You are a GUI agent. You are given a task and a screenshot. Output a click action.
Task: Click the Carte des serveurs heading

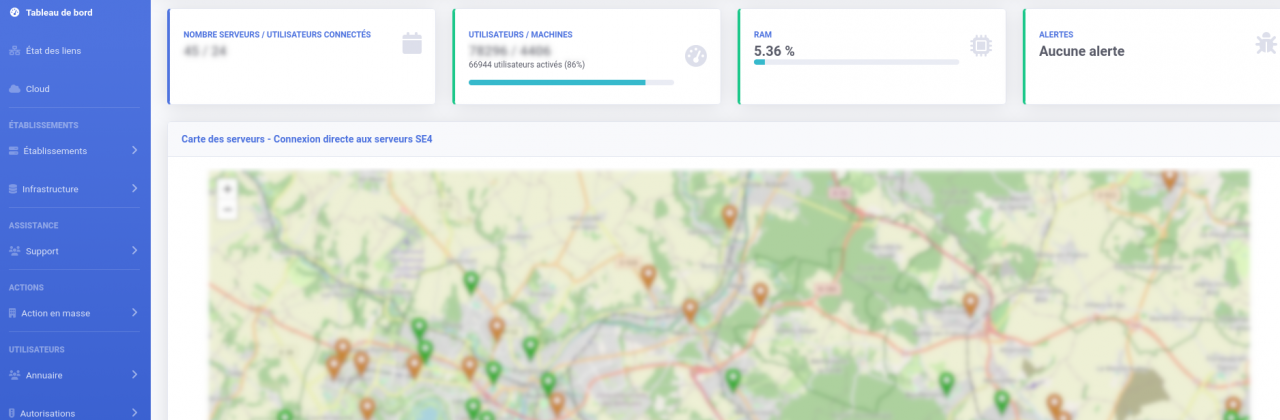pyautogui.click(x=307, y=139)
